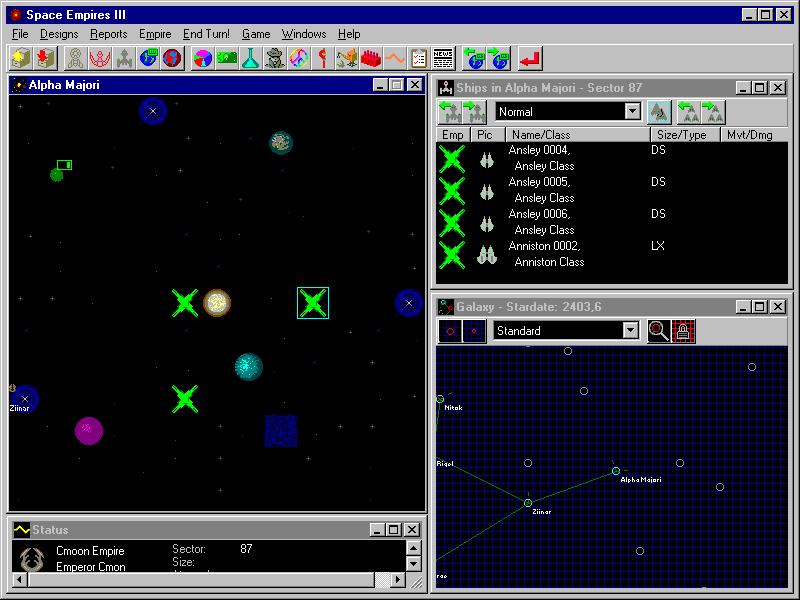Viewport: 800px width, 600px height.
Task: Click the Emp column header
Action: pyautogui.click(x=453, y=135)
